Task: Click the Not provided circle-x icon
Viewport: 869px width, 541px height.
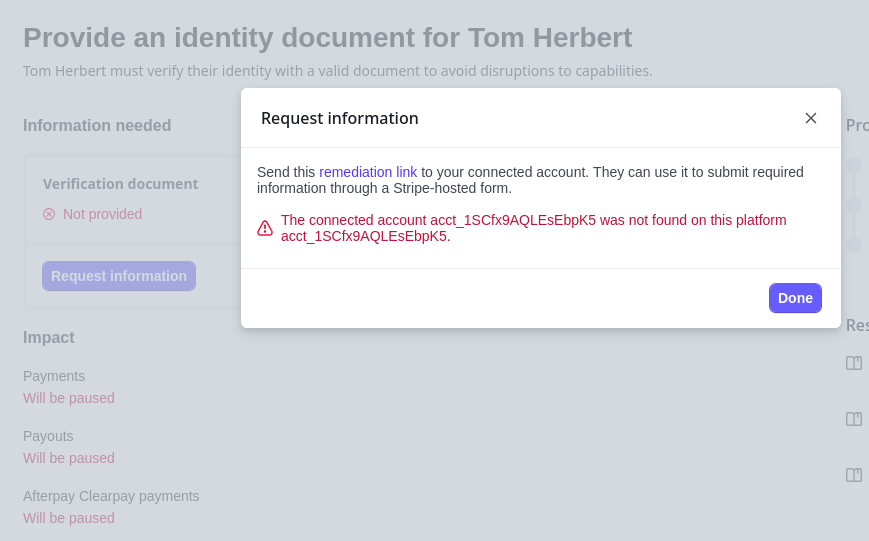Action: (x=49, y=214)
